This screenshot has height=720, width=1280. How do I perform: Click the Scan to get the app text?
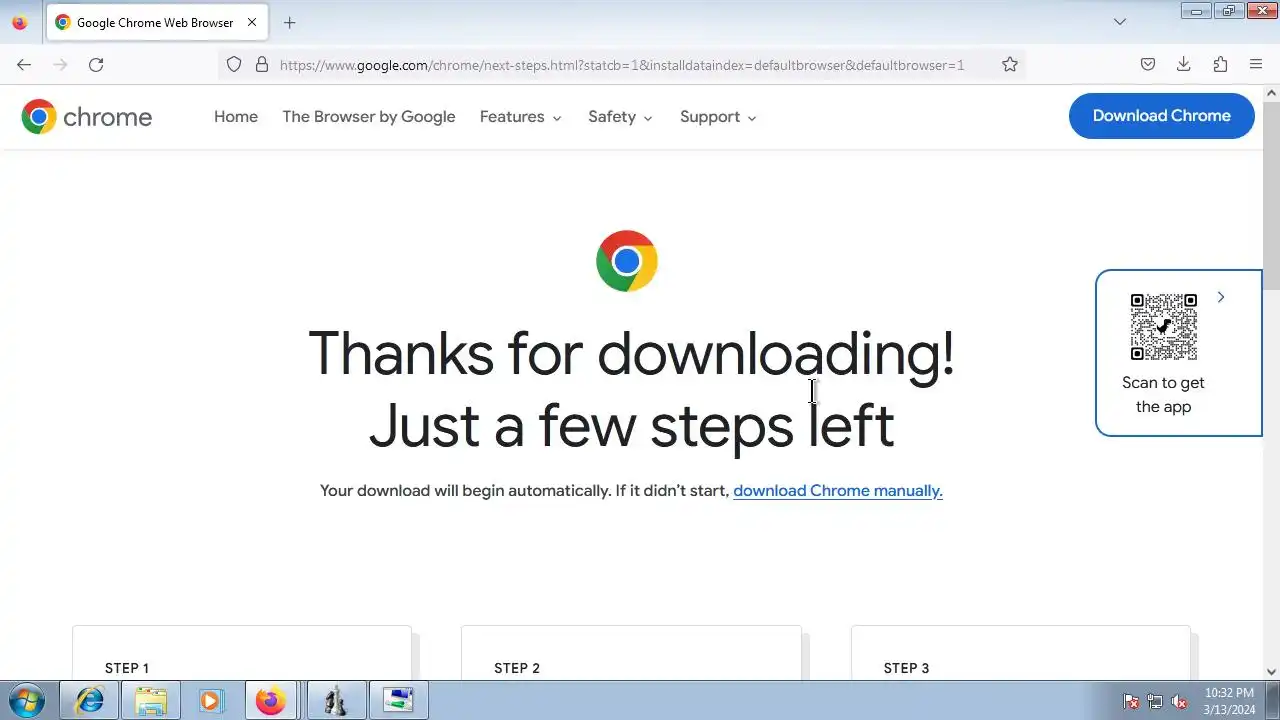click(1163, 395)
